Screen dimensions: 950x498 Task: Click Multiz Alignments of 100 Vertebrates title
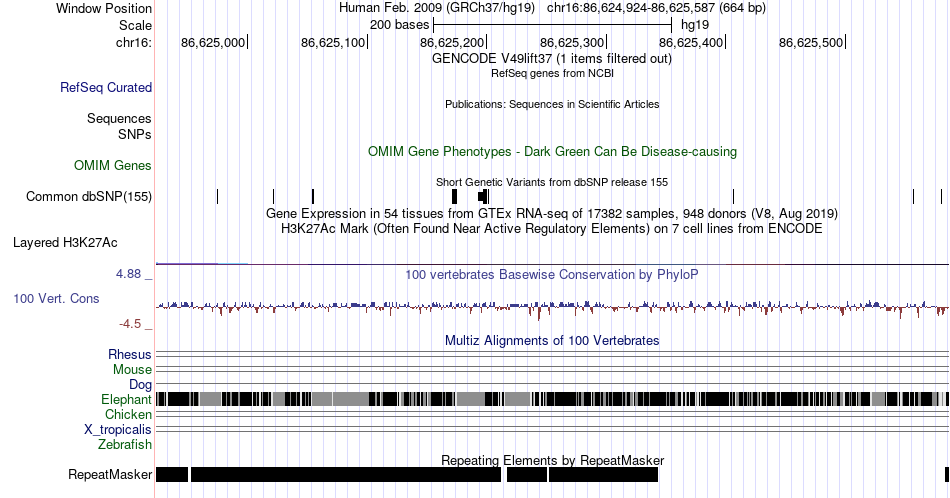(x=552, y=340)
